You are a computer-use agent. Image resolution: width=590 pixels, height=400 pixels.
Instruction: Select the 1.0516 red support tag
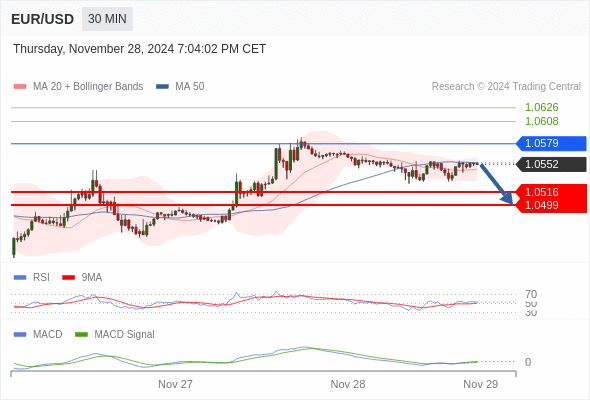click(x=551, y=192)
